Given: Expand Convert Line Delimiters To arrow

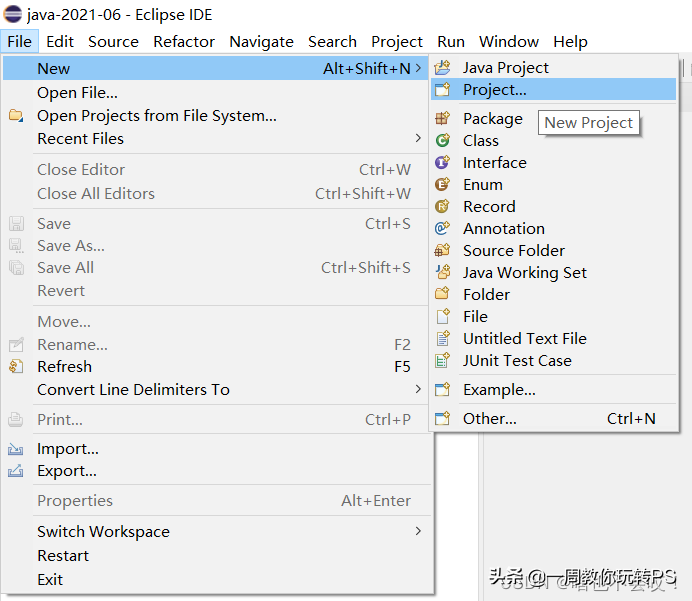Looking at the screenshot, I should (x=418, y=389).
